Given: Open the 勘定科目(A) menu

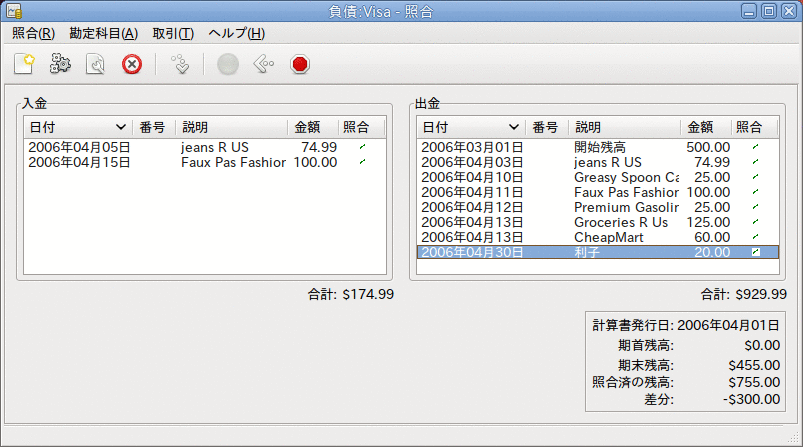Looking at the screenshot, I should coord(103,34).
